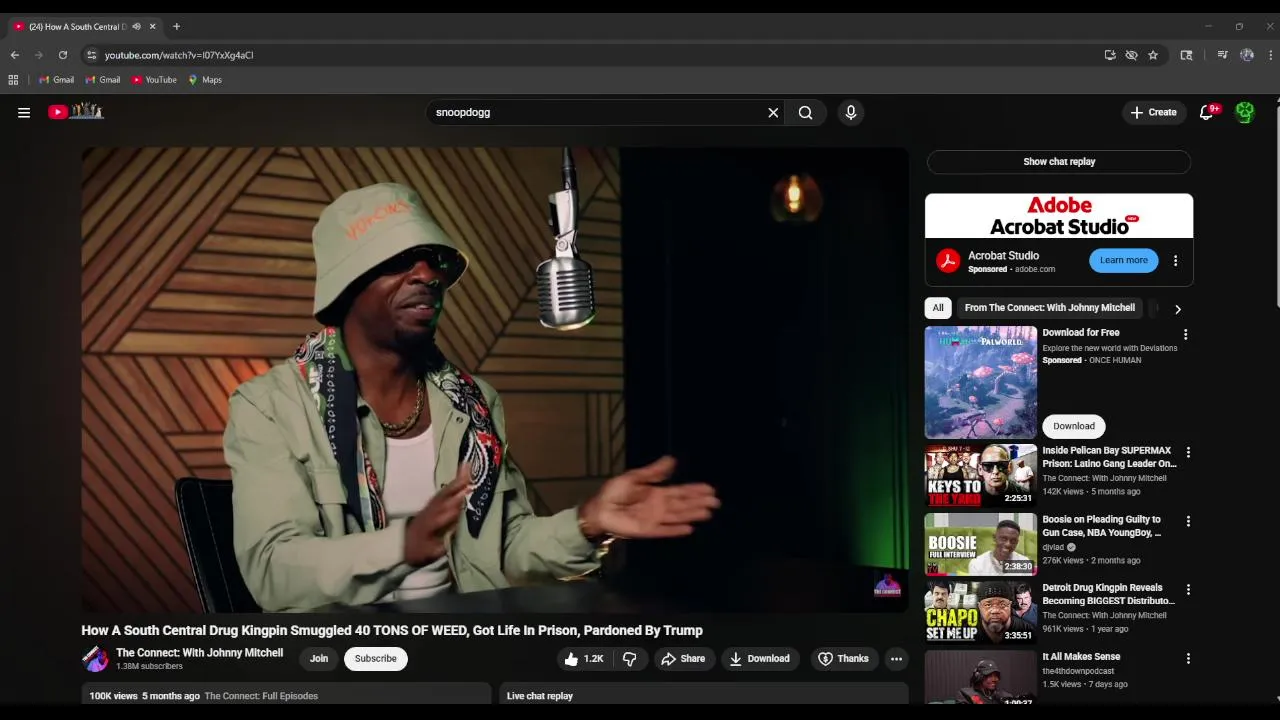View site information icon in address bar

(92, 55)
